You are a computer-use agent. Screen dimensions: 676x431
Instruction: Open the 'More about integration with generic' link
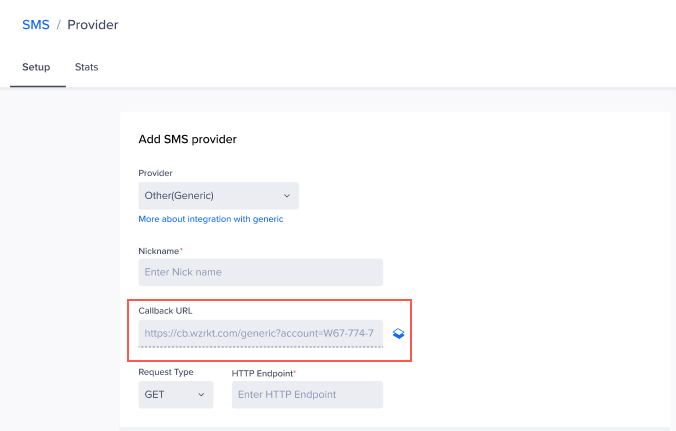(x=211, y=219)
